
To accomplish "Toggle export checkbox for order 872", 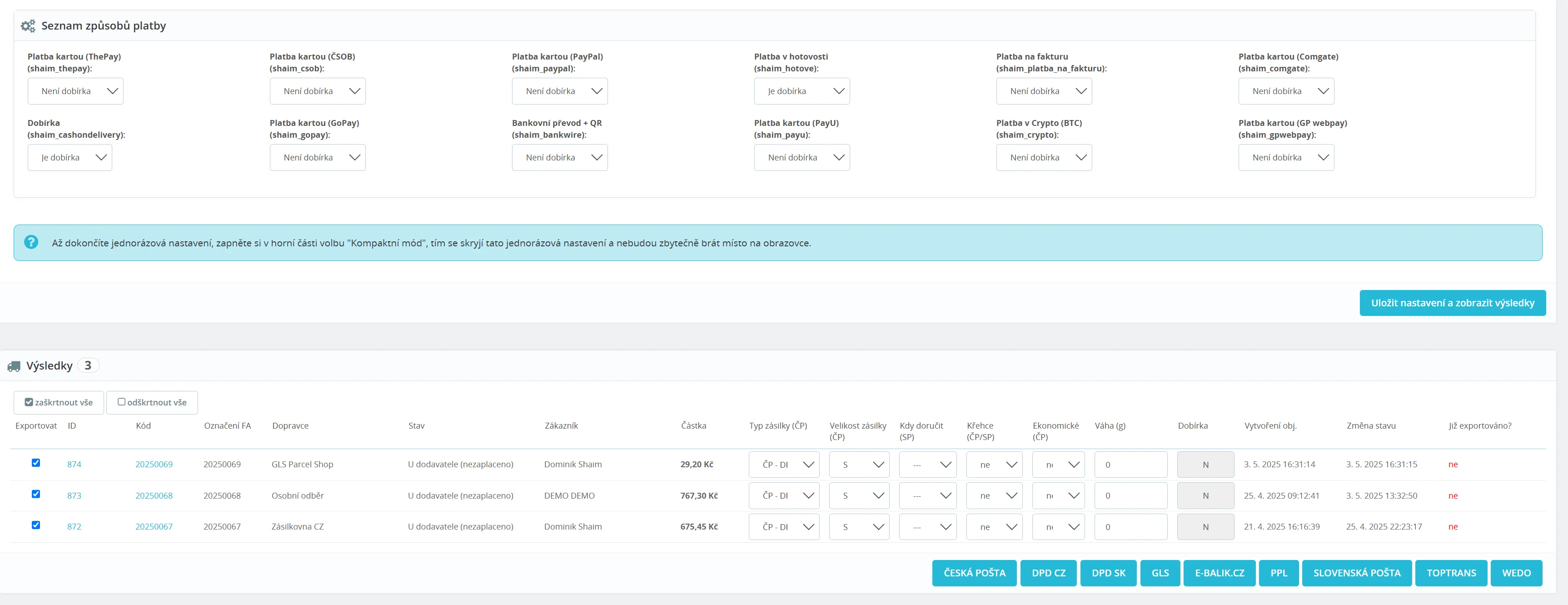I will pos(36,525).
